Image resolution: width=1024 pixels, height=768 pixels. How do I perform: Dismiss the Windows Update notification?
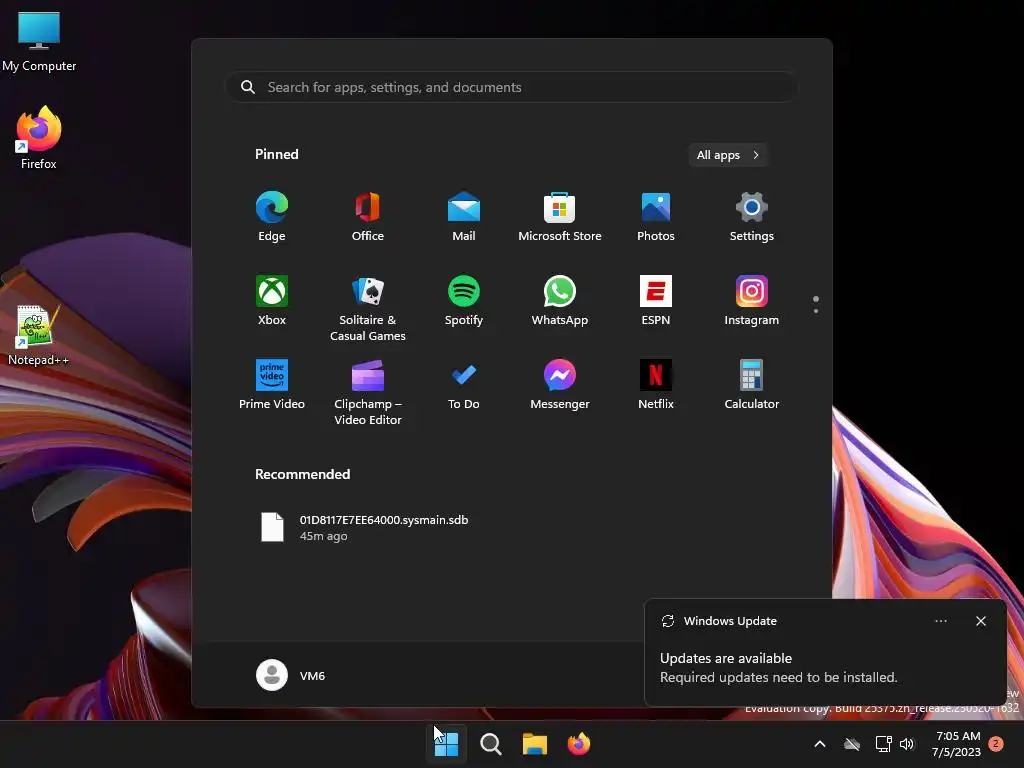click(981, 621)
